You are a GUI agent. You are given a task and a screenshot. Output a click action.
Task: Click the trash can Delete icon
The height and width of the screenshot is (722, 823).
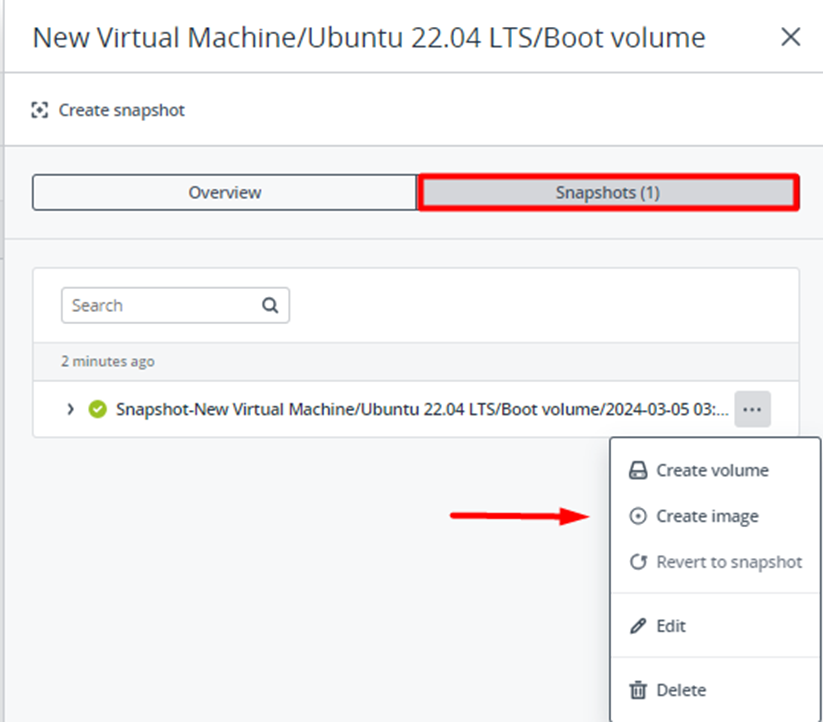(637, 690)
